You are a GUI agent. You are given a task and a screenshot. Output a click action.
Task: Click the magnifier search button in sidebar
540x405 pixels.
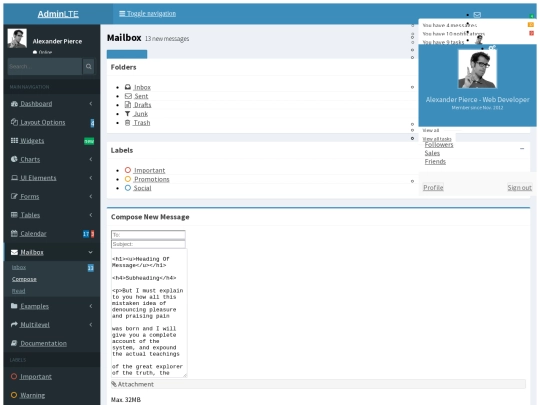click(x=89, y=66)
